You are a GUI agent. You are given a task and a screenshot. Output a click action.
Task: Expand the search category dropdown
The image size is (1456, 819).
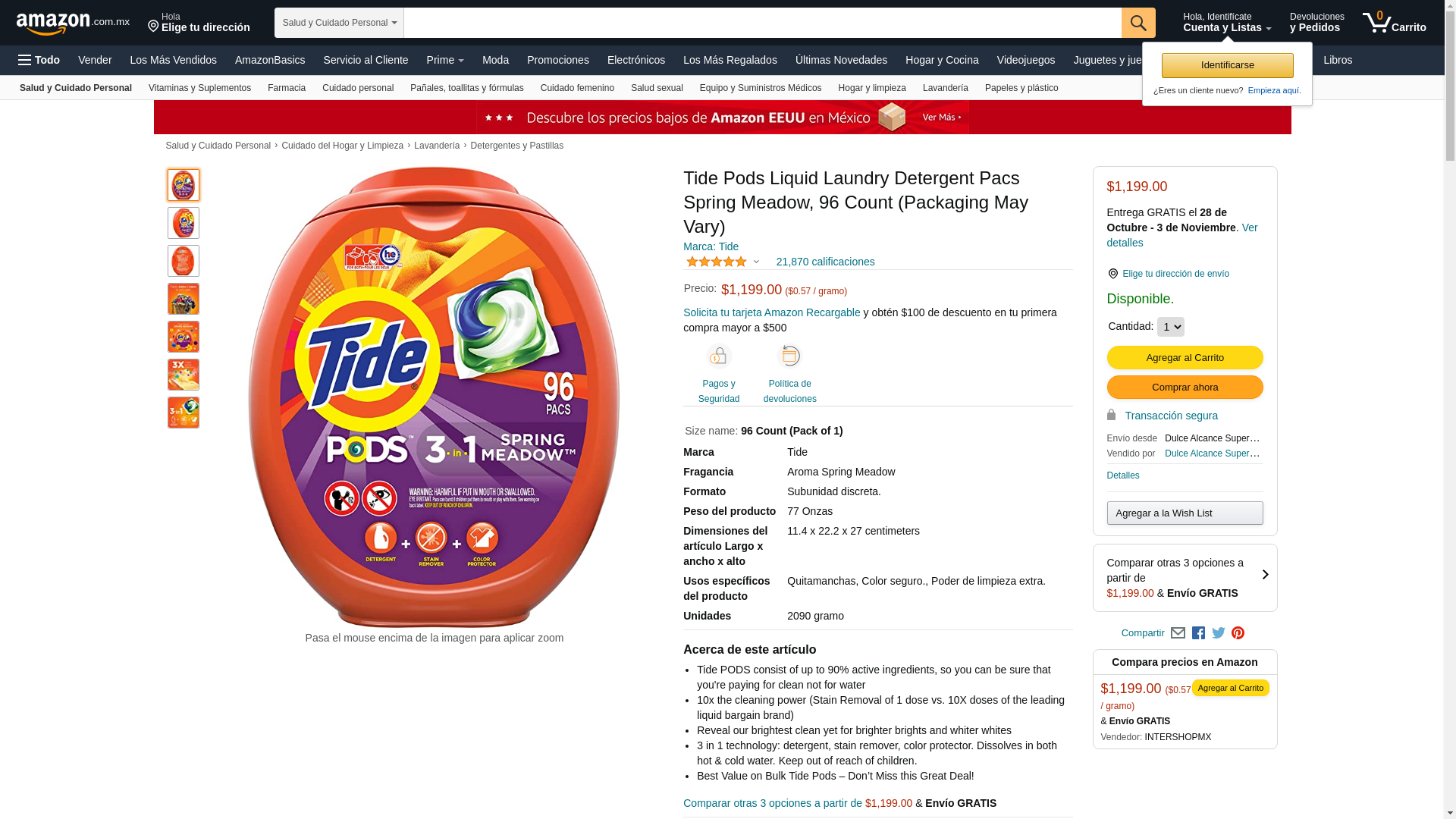click(339, 23)
